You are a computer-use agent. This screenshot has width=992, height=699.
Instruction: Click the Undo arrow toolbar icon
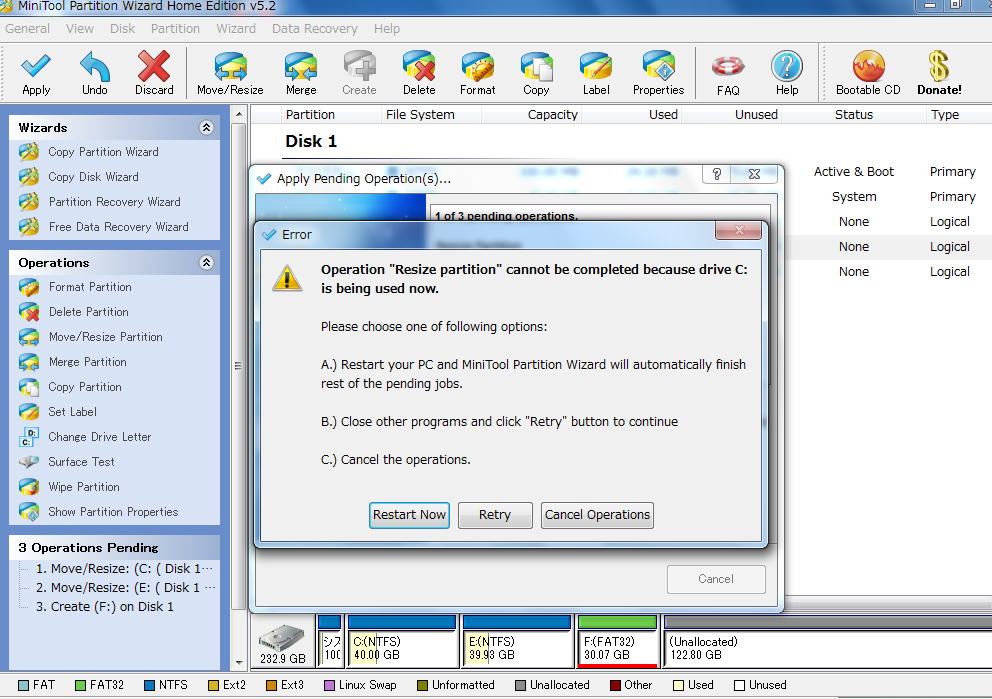(x=95, y=66)
